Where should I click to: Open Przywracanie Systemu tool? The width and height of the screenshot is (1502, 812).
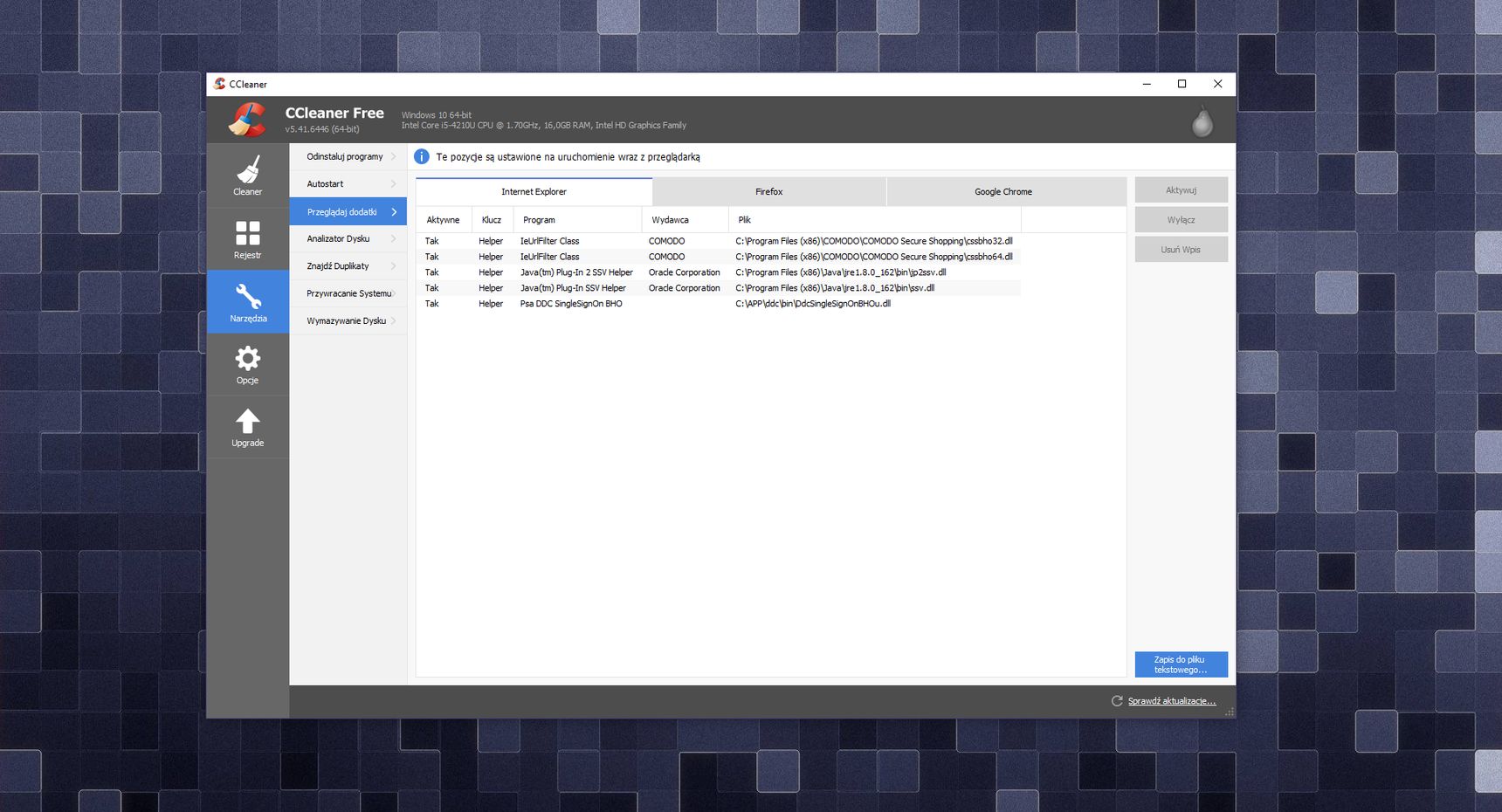(348, 293)
